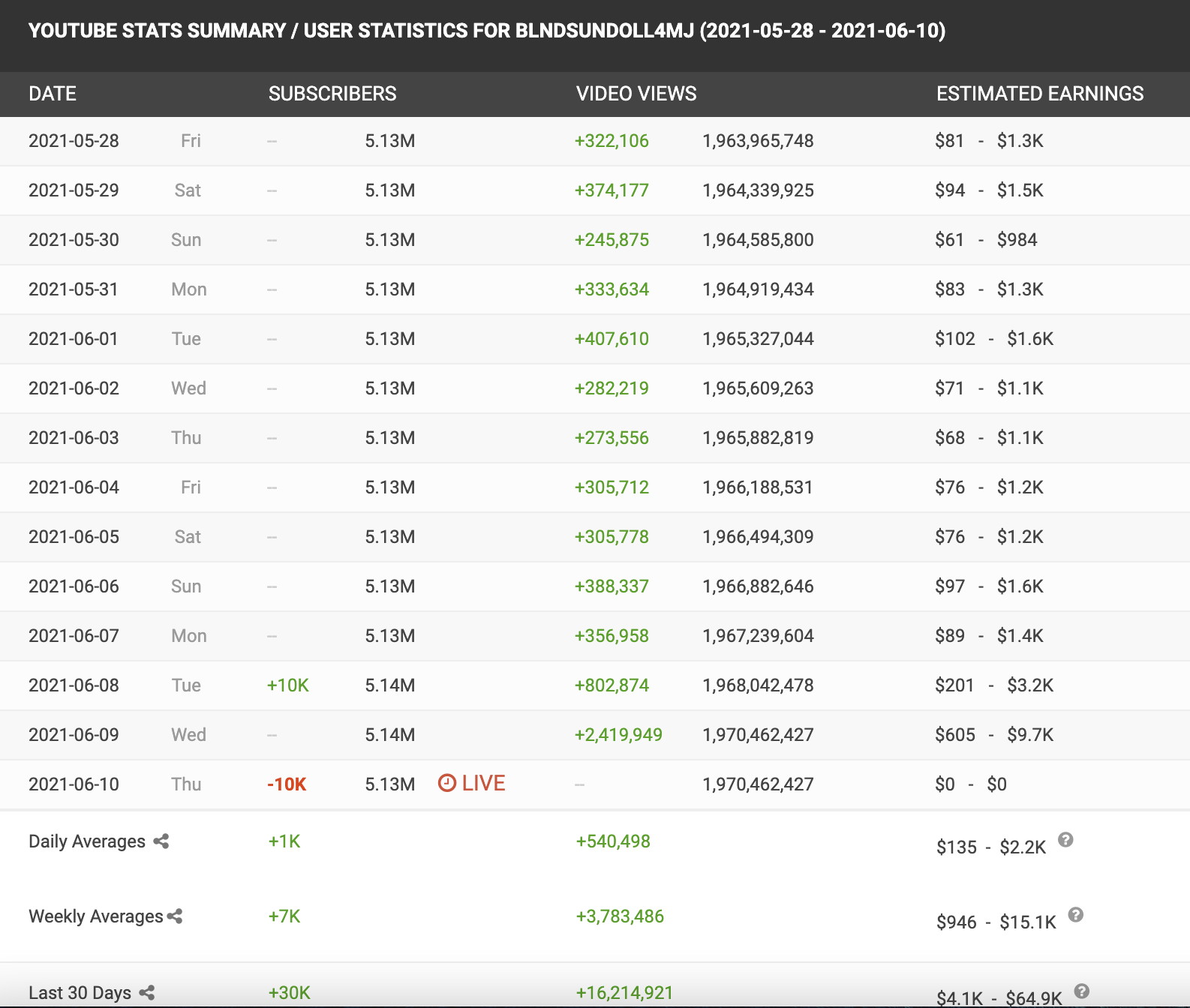
Task: Select date 2021-05-30
Action: 74,240
